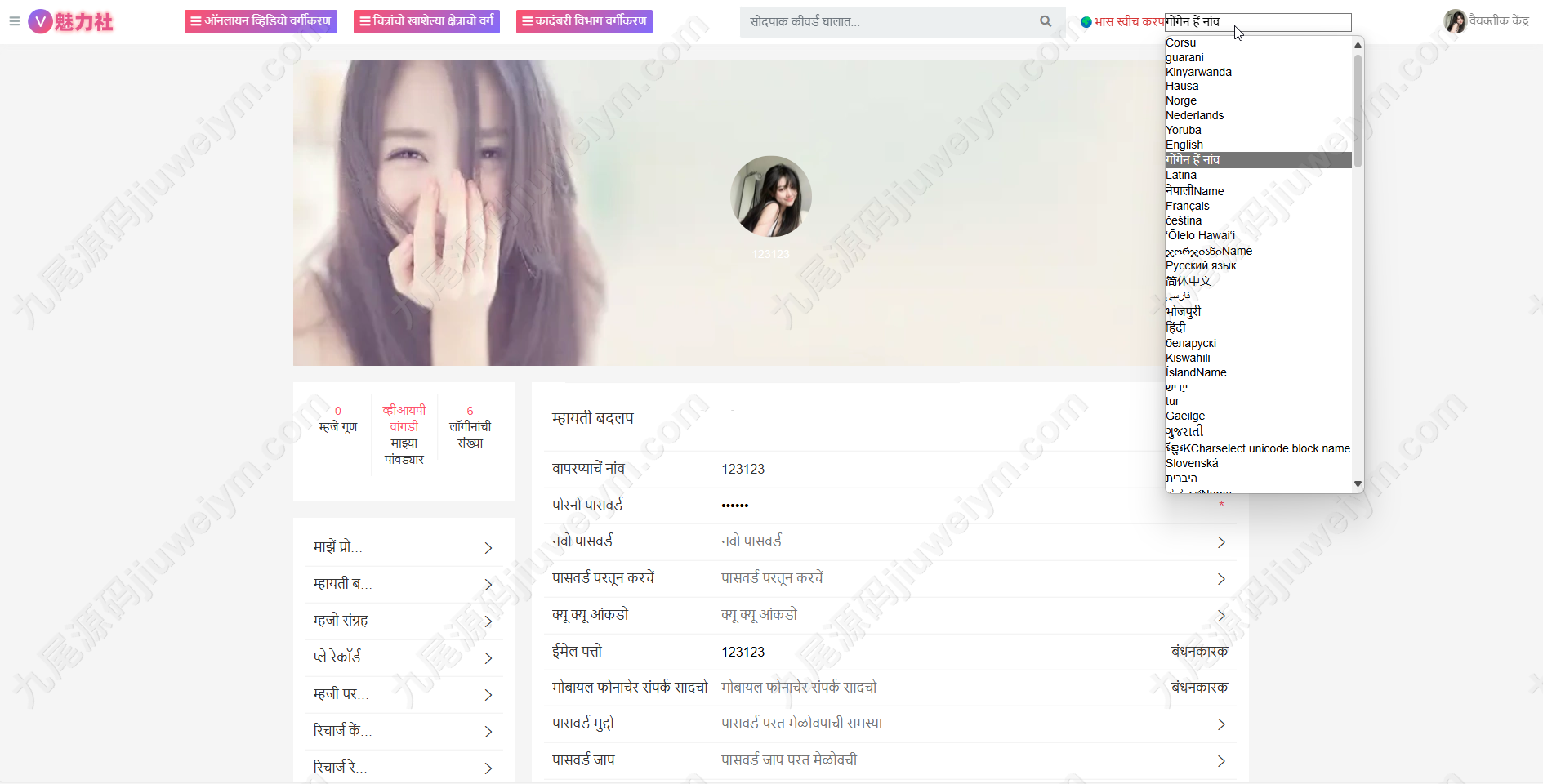Open चित्रांचो category menu button
Image resolution: width=1543 pixels, height=784 pixels.
[x=426, y=21]
